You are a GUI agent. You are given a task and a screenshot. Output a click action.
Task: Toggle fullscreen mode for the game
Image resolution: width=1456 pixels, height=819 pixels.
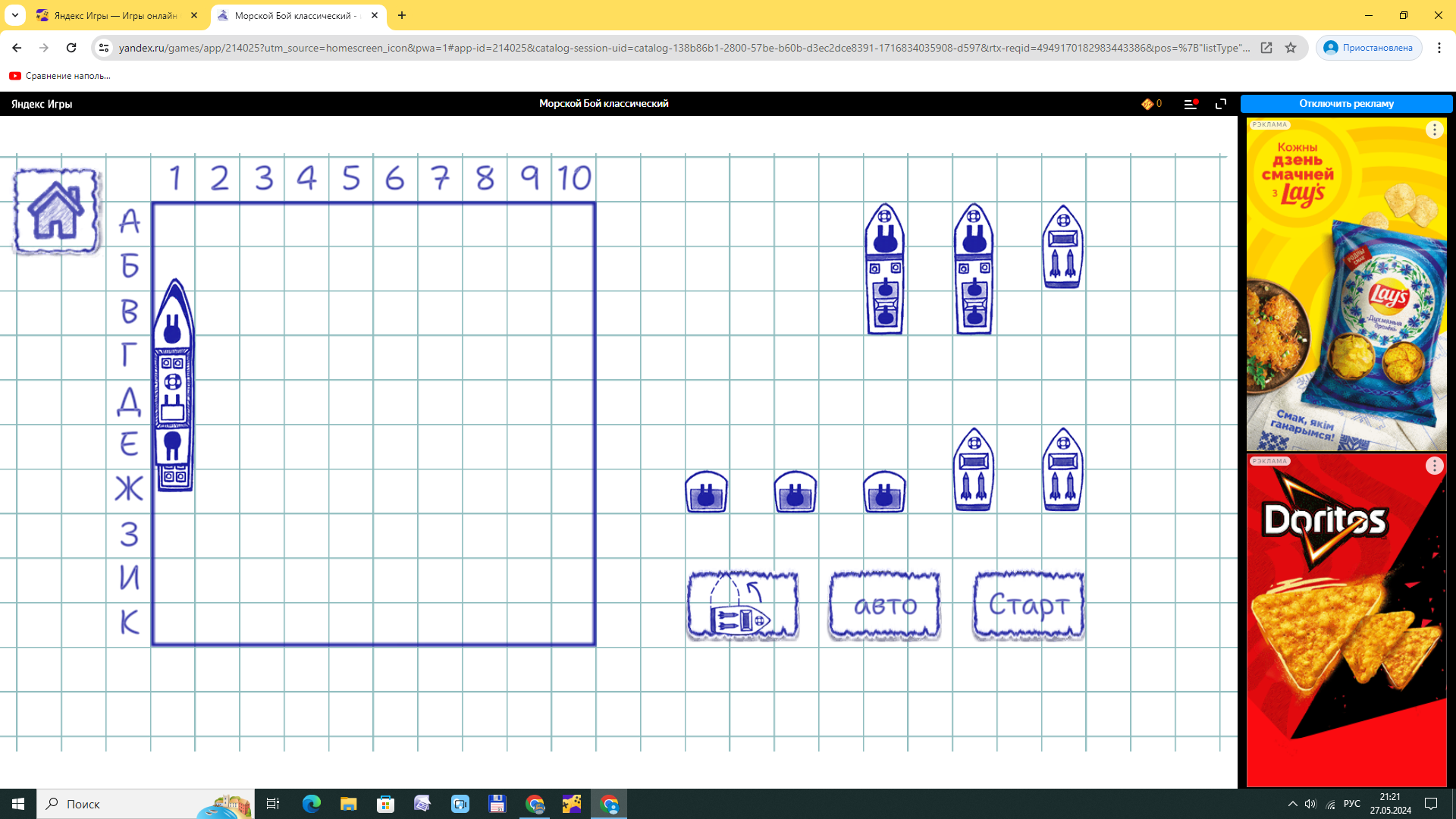(1221, 104)
